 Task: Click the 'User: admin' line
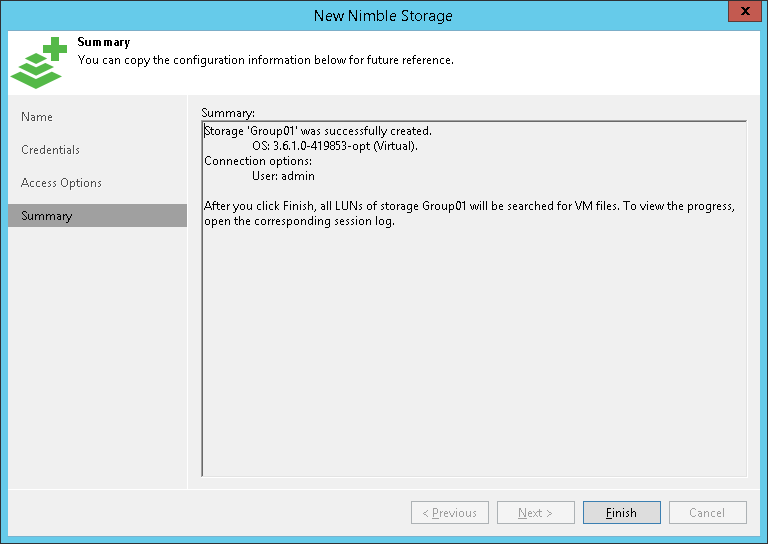[x=283, y=176]
